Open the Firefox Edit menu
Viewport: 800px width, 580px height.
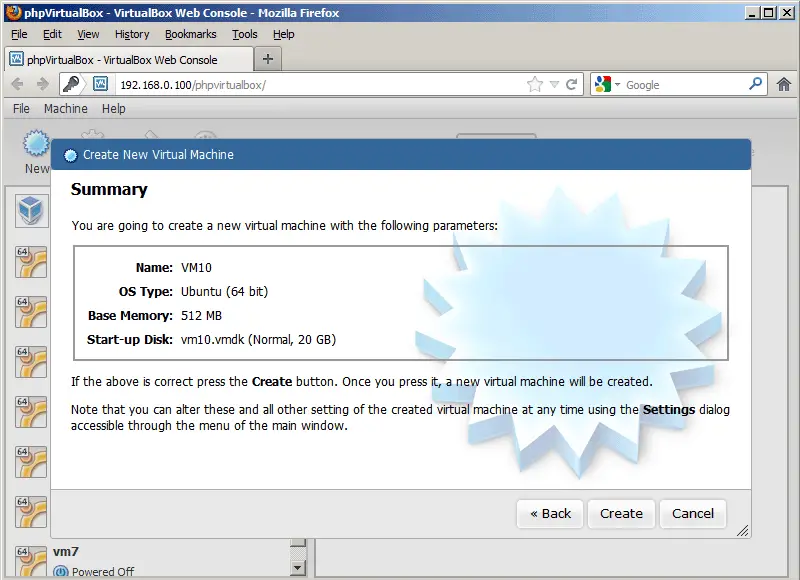tap(52, 34)
